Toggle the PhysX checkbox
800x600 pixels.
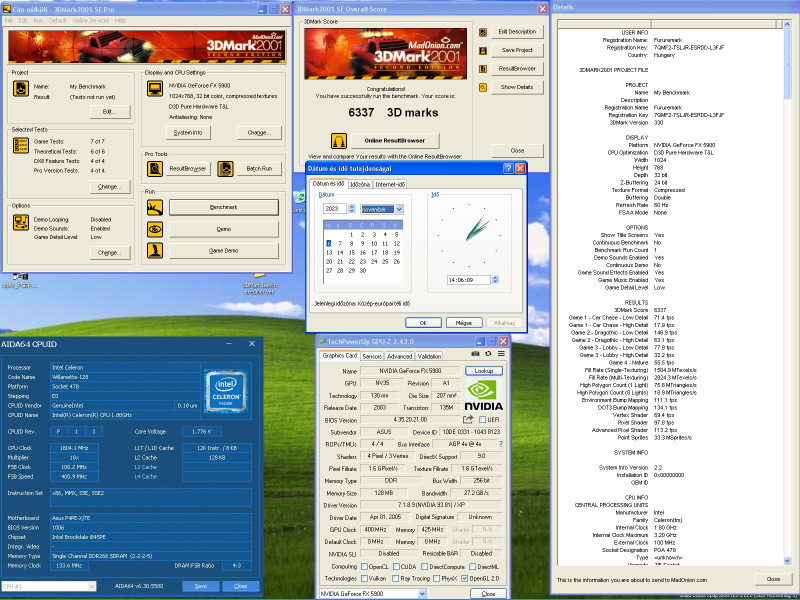[x=436, y=579]
